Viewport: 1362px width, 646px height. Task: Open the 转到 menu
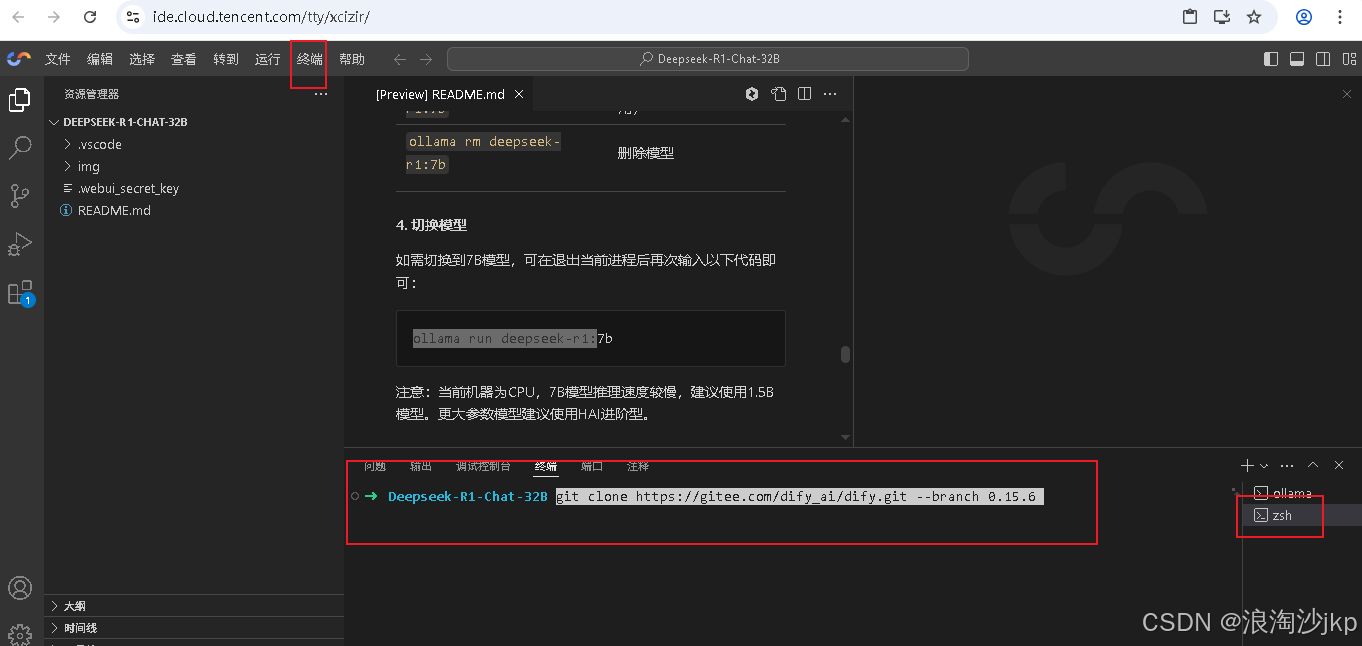(226, 59)
